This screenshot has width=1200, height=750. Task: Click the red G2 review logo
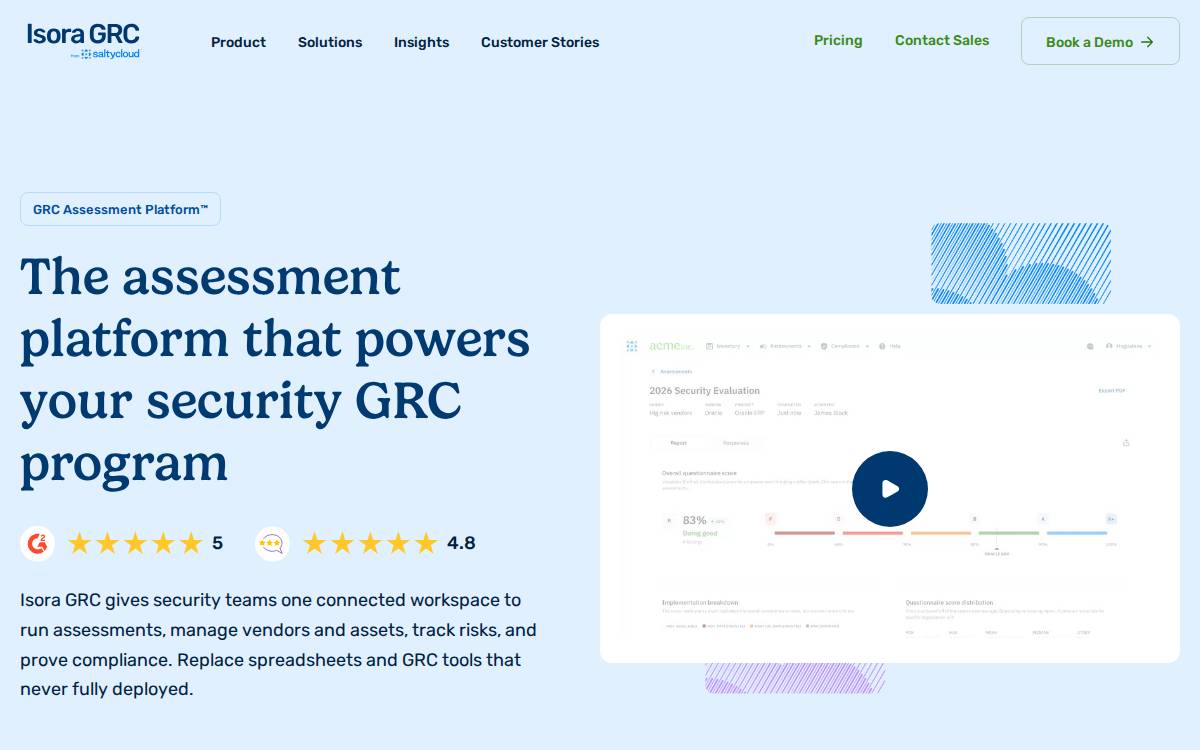38,543
